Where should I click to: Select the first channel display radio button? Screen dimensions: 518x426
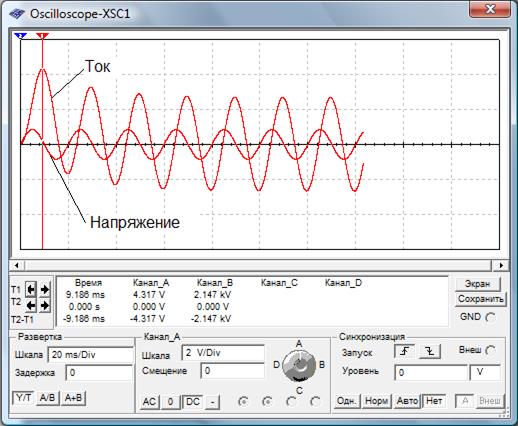[243, 402]
